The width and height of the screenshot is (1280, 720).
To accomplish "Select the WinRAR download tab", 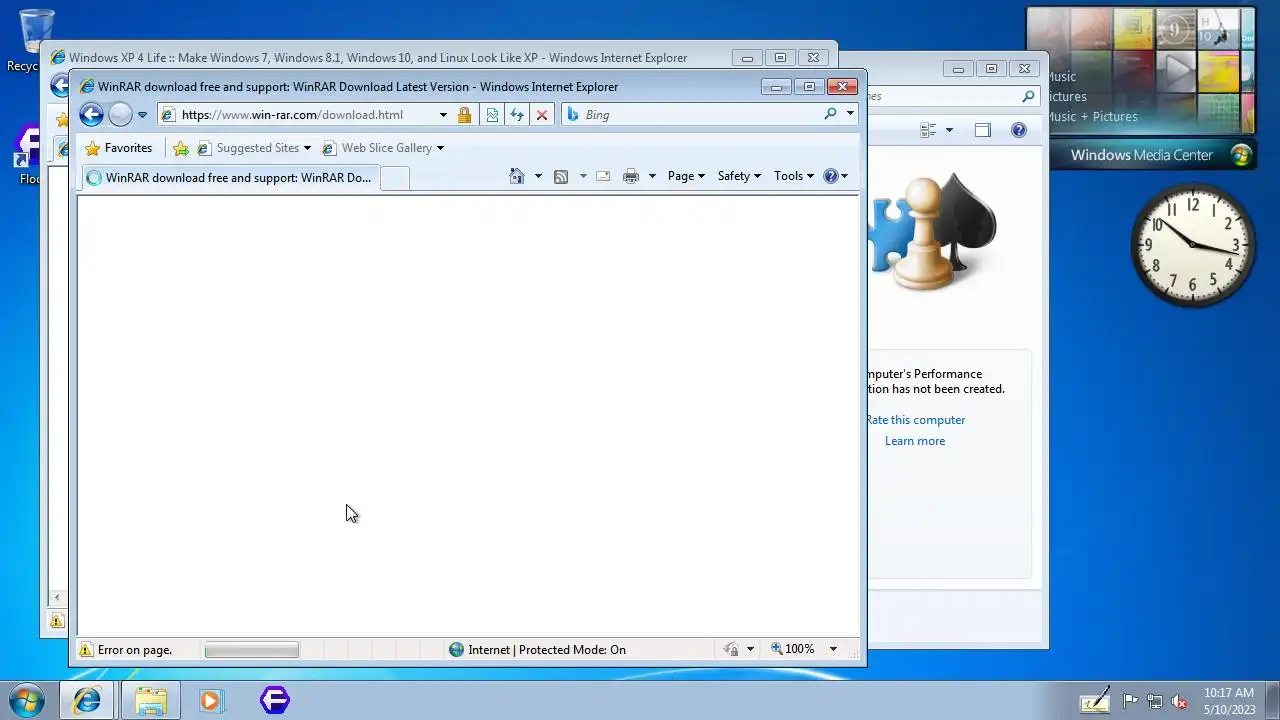I will tap(229, 178).
